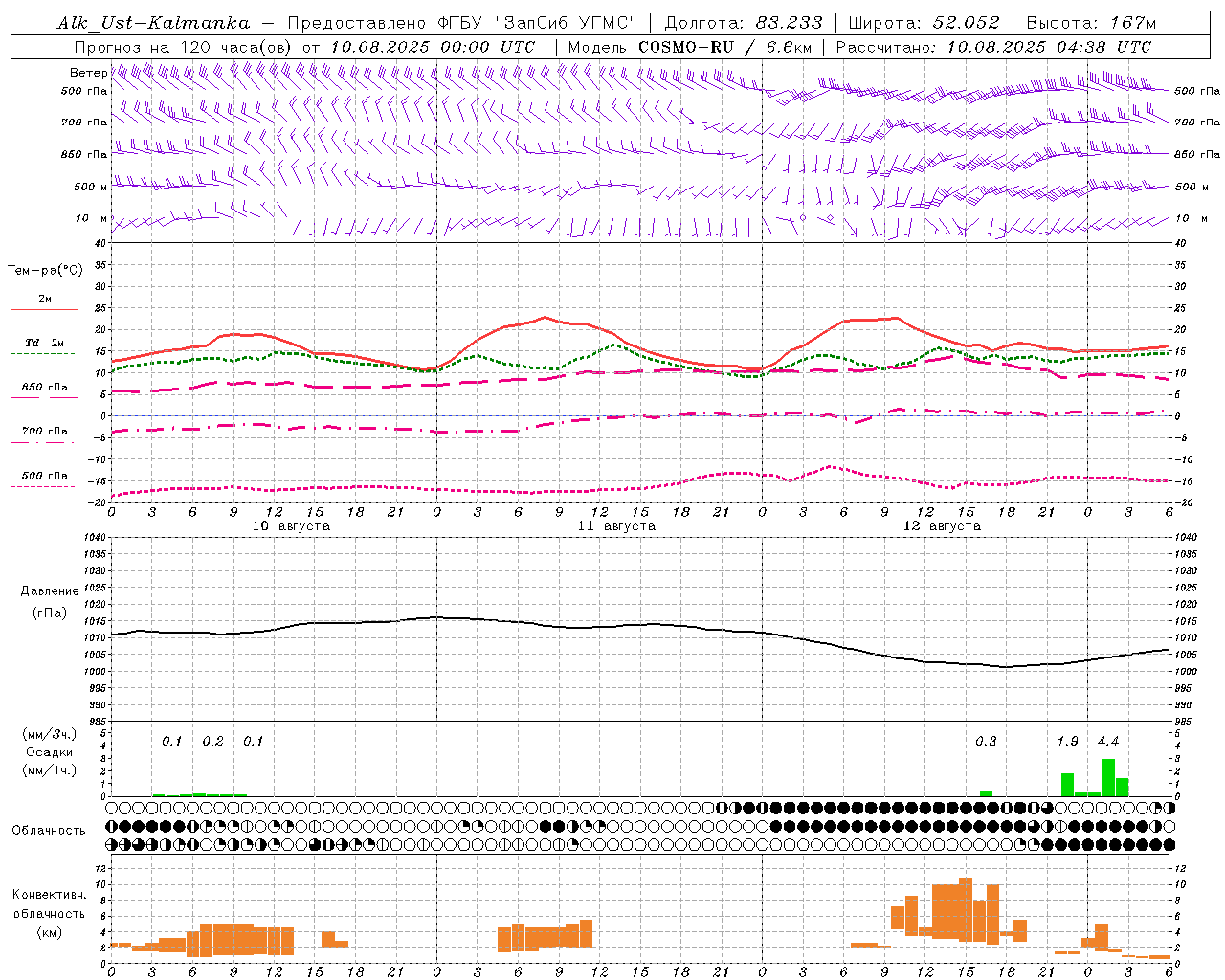Image resolution: width=1225 pixels, height=980 pixels.
Task: Select the Давление pressure panel label
Action: tap(50, 591)
